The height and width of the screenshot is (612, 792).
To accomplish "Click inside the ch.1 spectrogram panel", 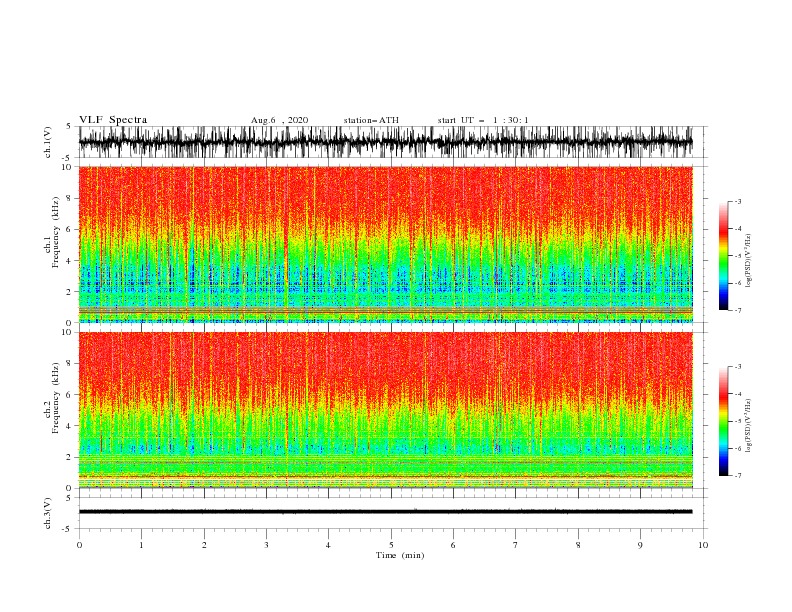I will (385, 244).
